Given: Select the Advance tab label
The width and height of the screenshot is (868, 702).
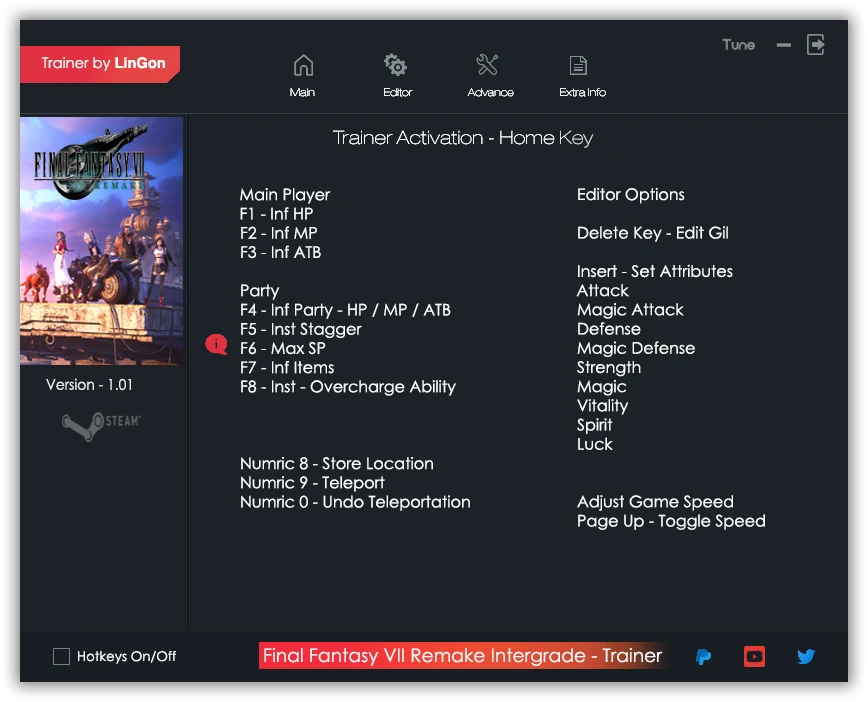Looking at the screenshot, I should pyautogui.click(x=490, y=92).
